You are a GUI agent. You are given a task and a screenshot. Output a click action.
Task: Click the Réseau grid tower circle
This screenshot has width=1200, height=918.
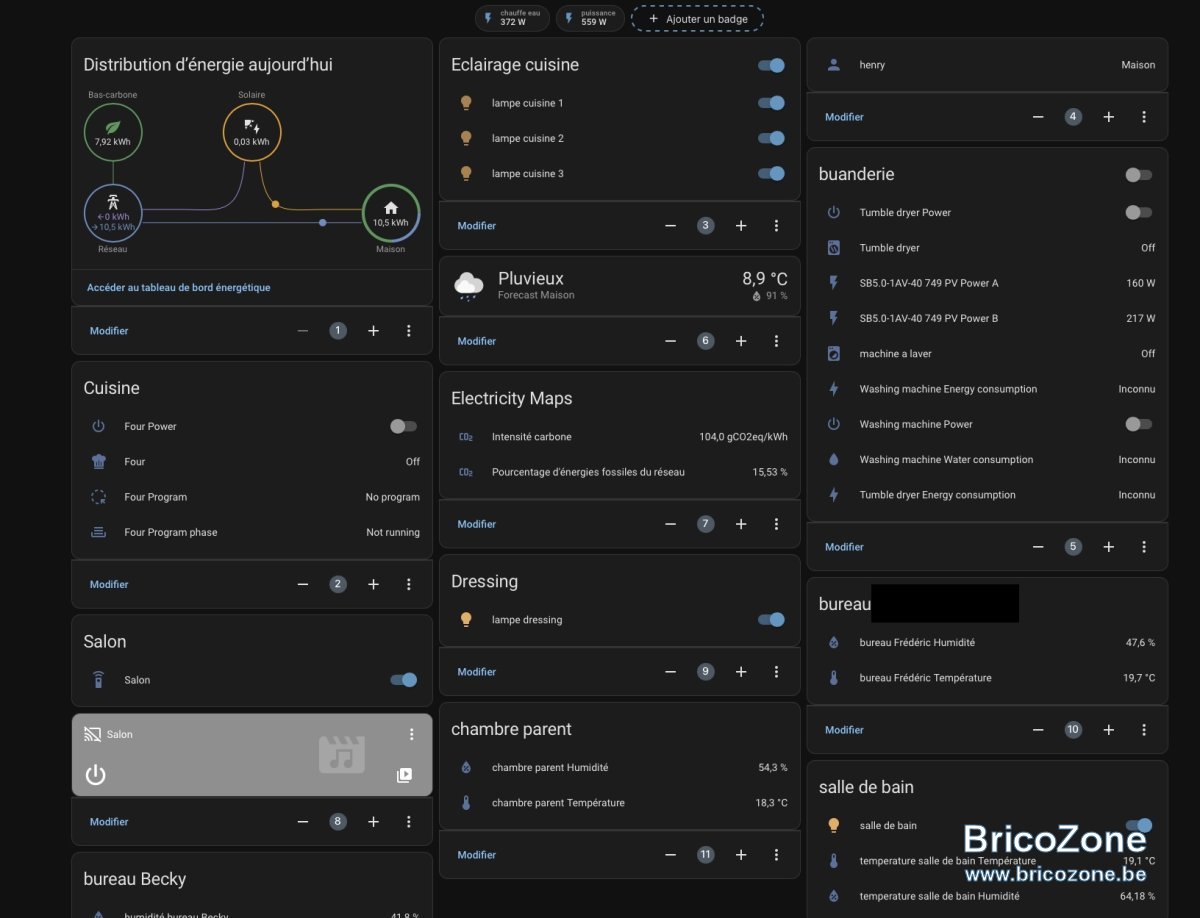(113, 213)
